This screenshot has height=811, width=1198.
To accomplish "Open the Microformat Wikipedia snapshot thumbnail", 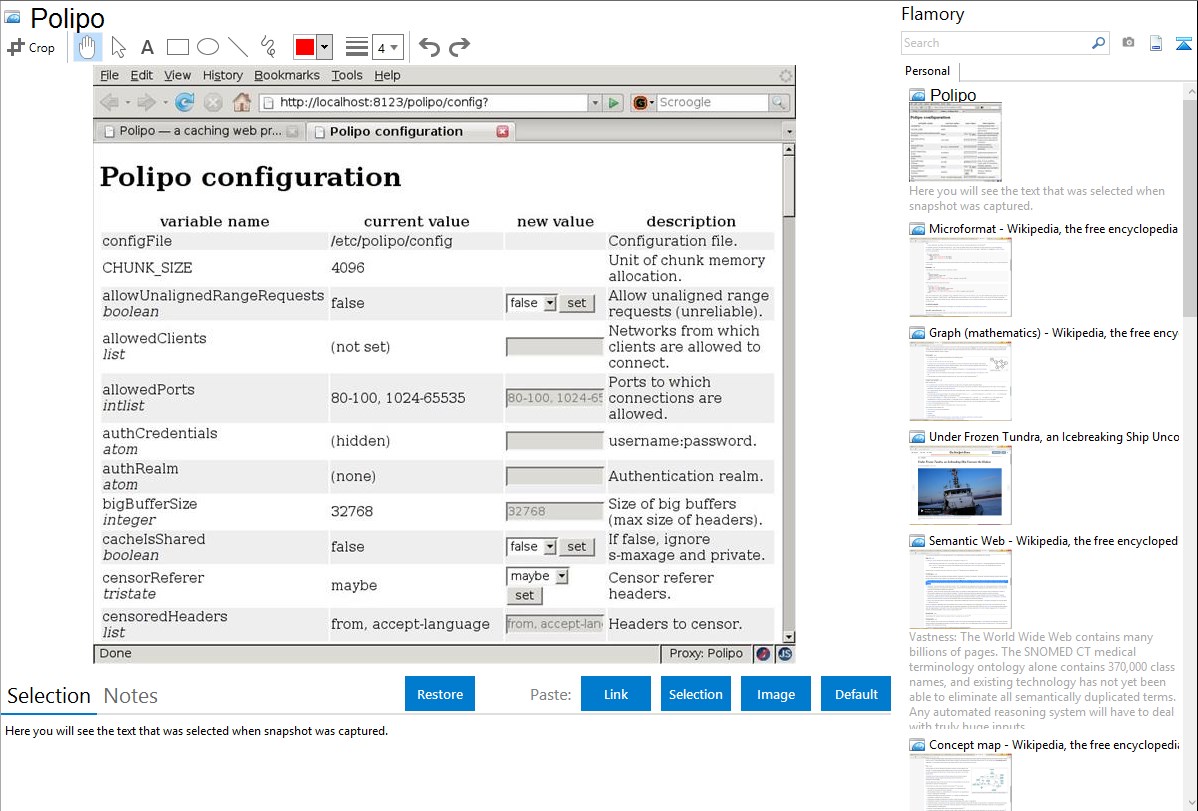I will click(x=960, y=277).
